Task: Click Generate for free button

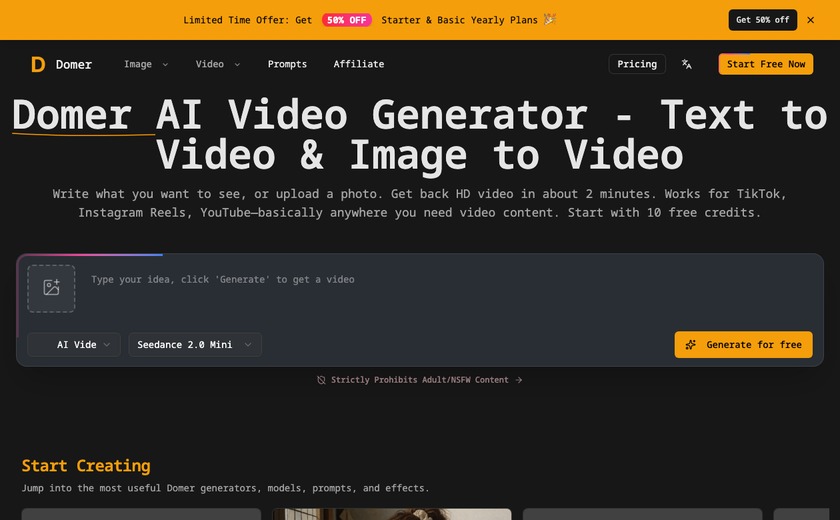Action: coord(743,344)
